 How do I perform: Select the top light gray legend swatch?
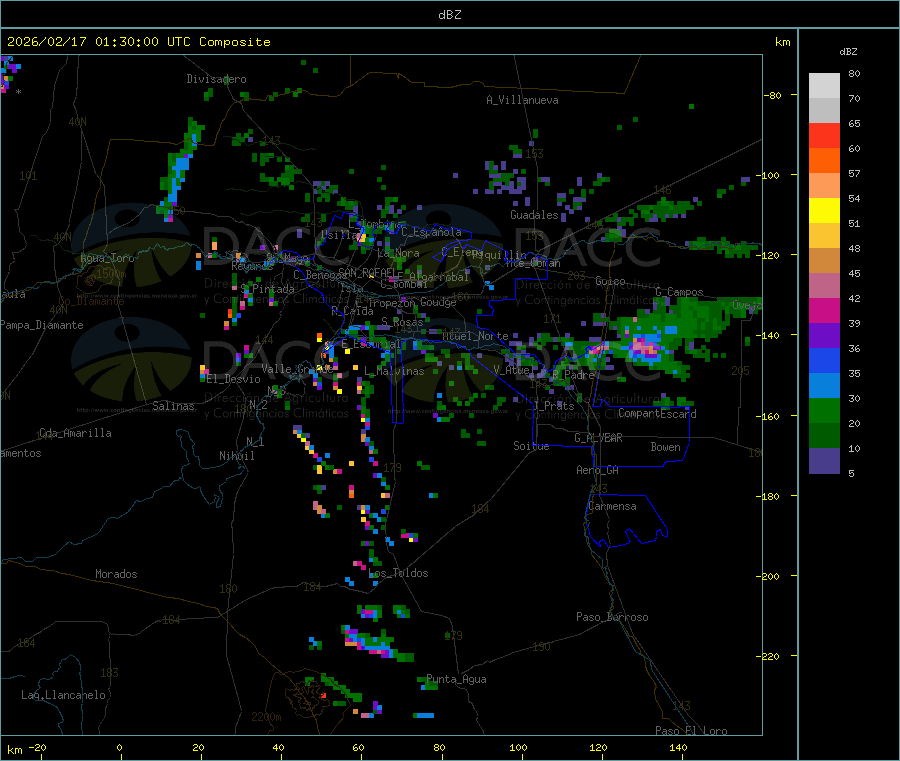pos(824,85)
